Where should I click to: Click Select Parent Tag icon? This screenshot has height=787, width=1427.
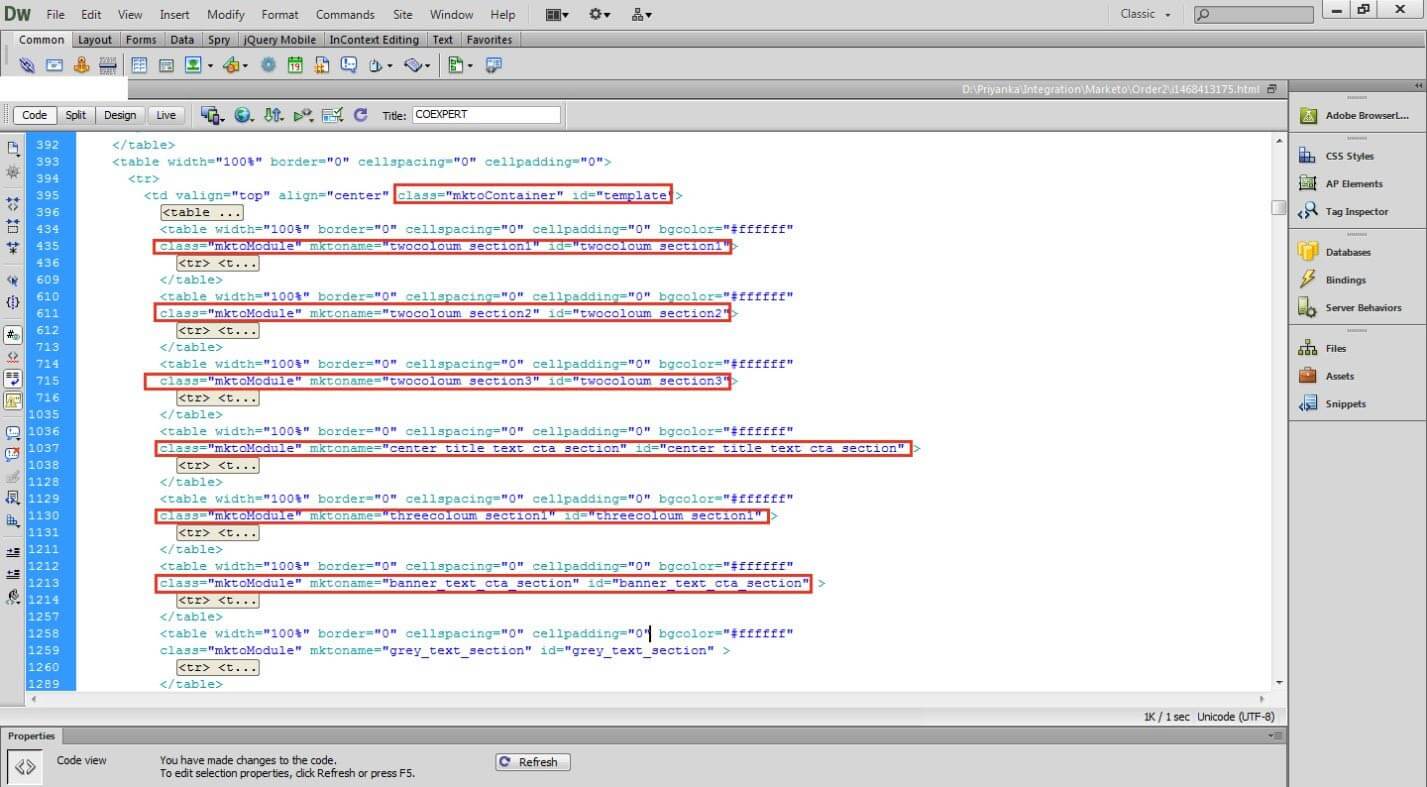pos(13,280)
